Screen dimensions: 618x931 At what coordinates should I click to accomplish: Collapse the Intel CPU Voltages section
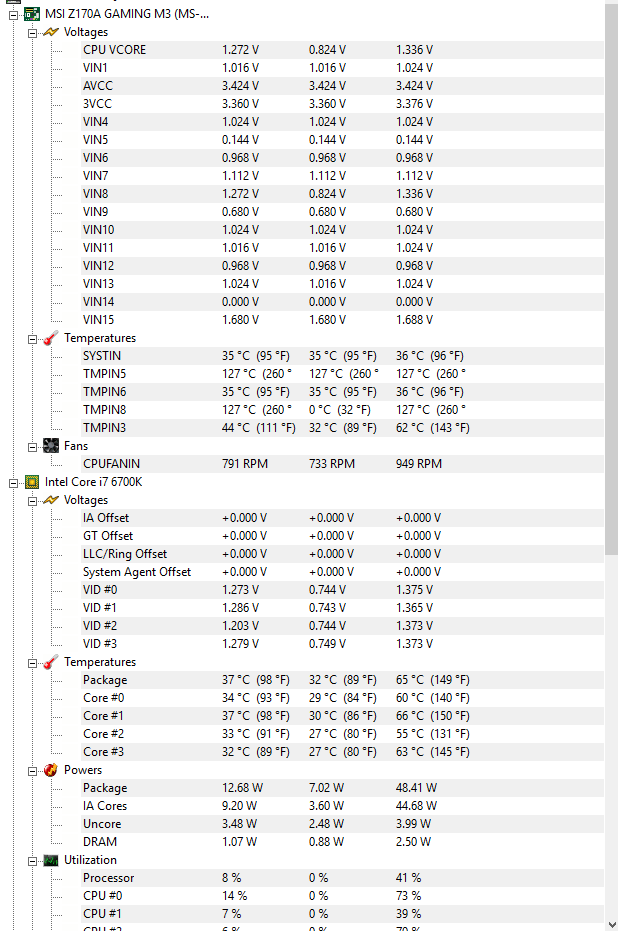click(x=32, y=501)
